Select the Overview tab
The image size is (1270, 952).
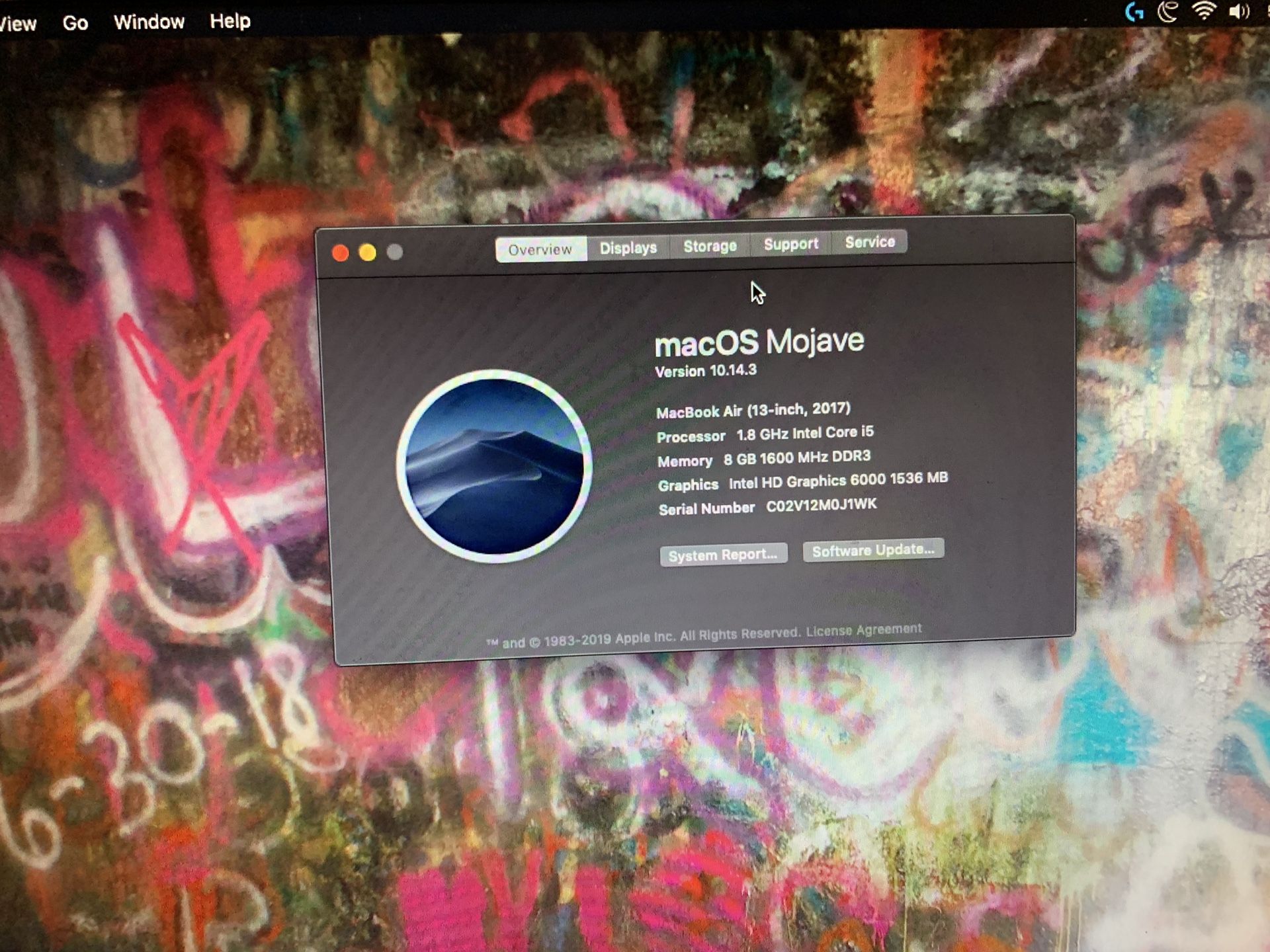(x=540, y=249)
